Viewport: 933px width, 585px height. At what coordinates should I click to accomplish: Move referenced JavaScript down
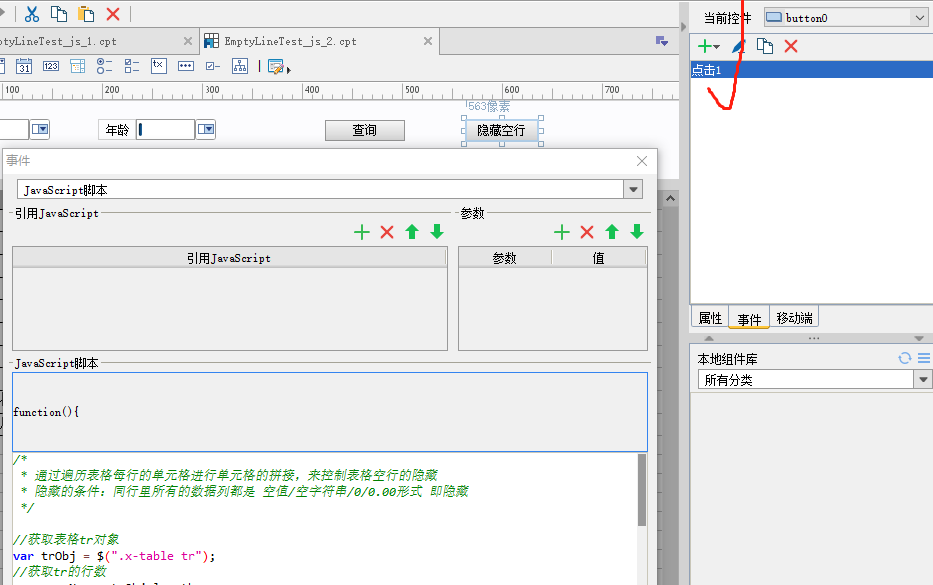coord(437,232)
